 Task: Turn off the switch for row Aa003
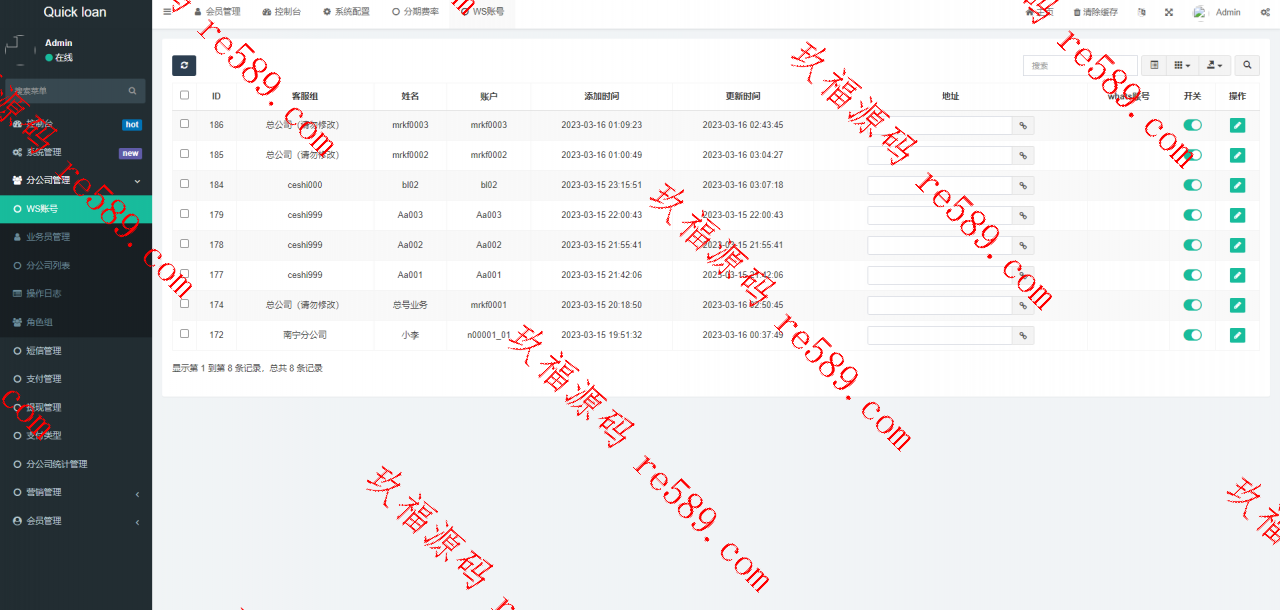coord(1192,215)
